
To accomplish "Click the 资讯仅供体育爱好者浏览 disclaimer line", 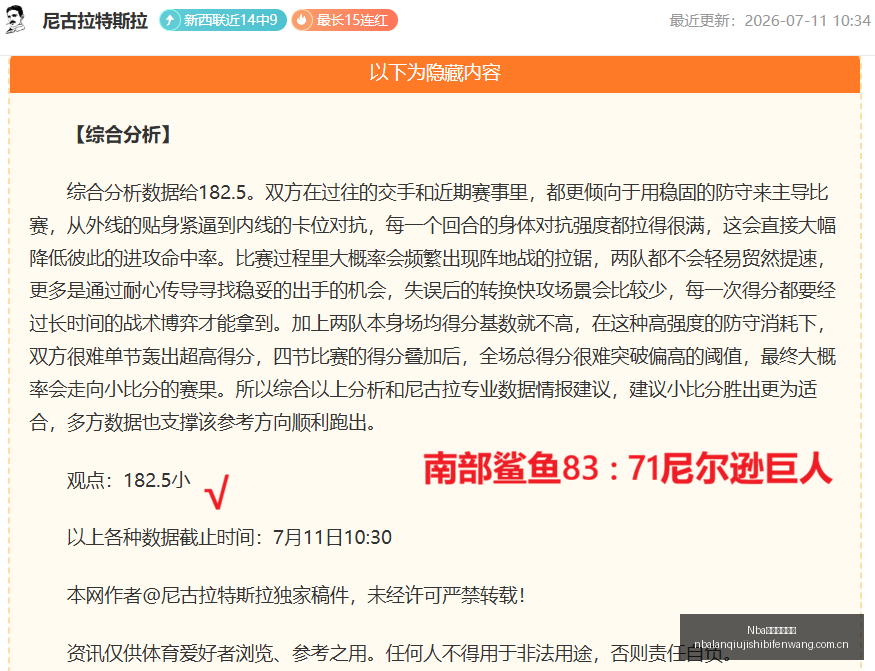I will [399, 653].
